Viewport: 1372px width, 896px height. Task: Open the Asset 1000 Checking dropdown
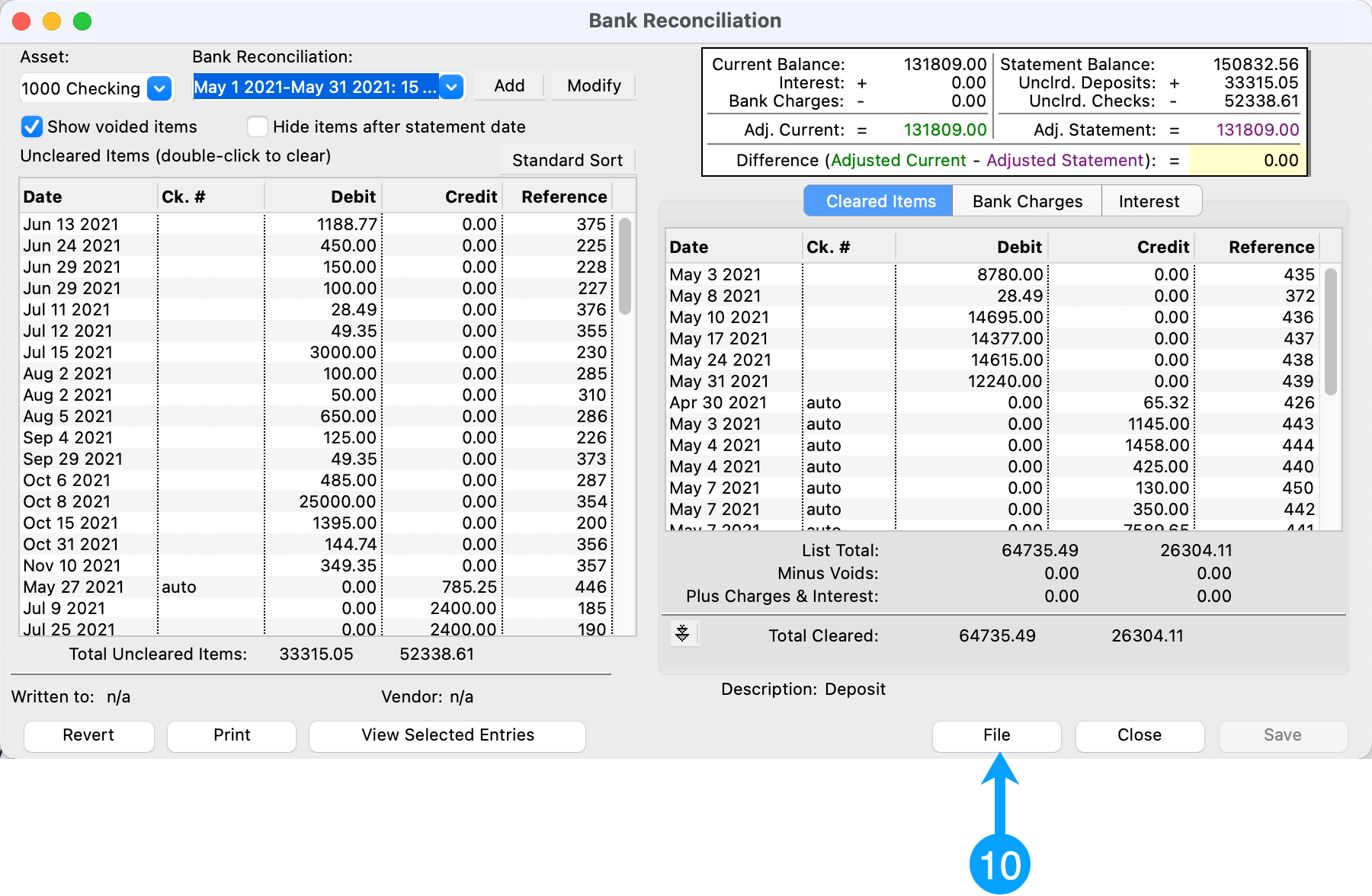point(159,88)
